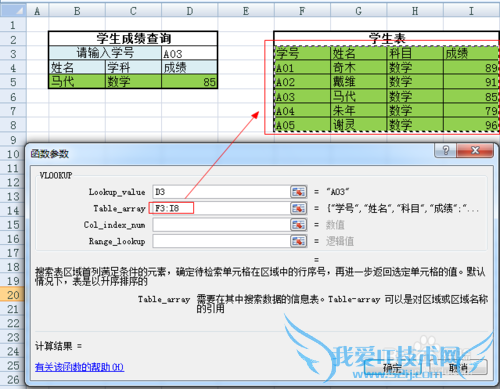The width and height of the screenshot is (500, 389).
Task: Click cell A05 in student table
Action: tap(302, 125)
